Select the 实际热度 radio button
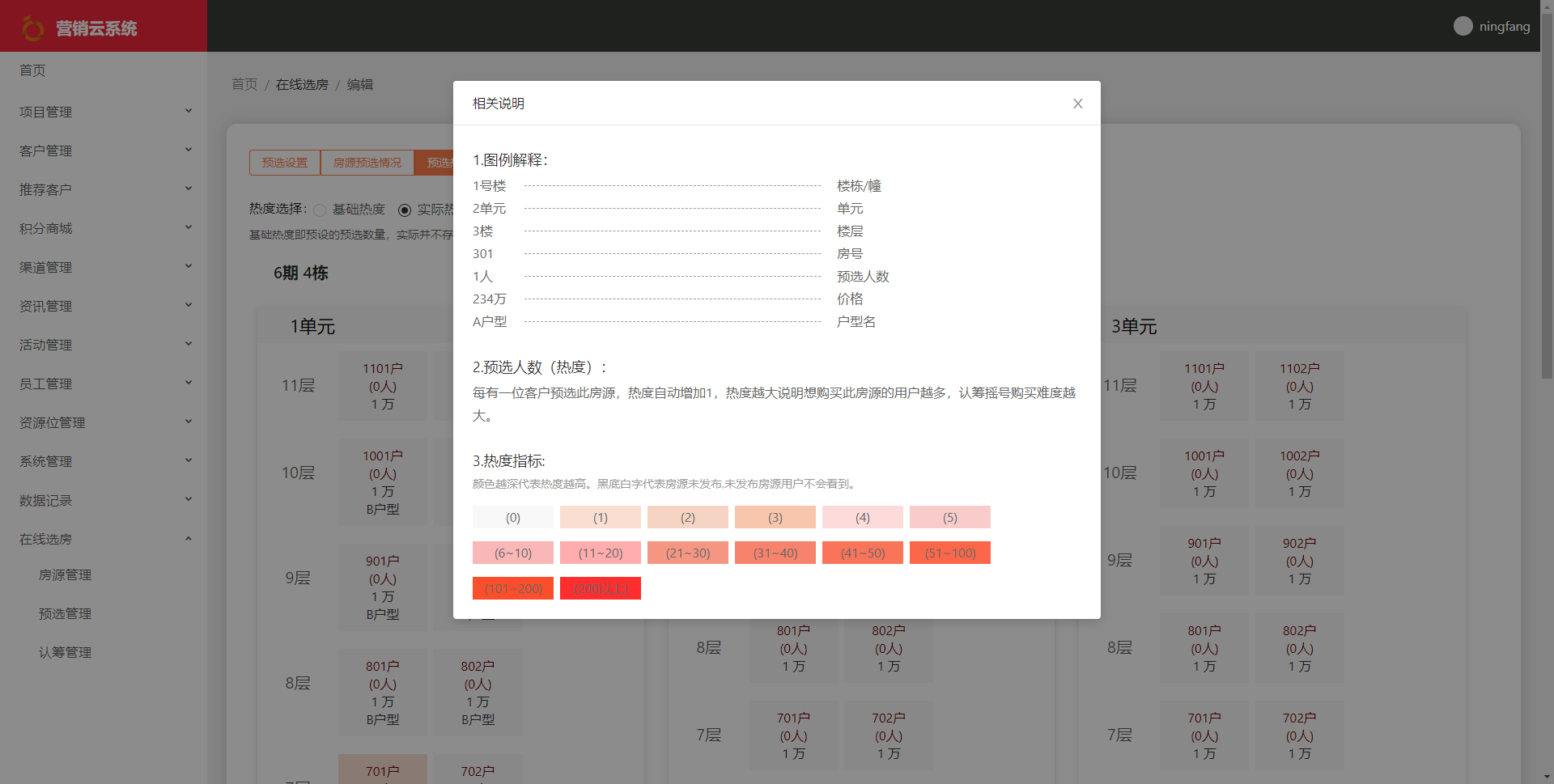This screenshot has height=784, width=1554. pyautogui.click(x=405, y=210)
